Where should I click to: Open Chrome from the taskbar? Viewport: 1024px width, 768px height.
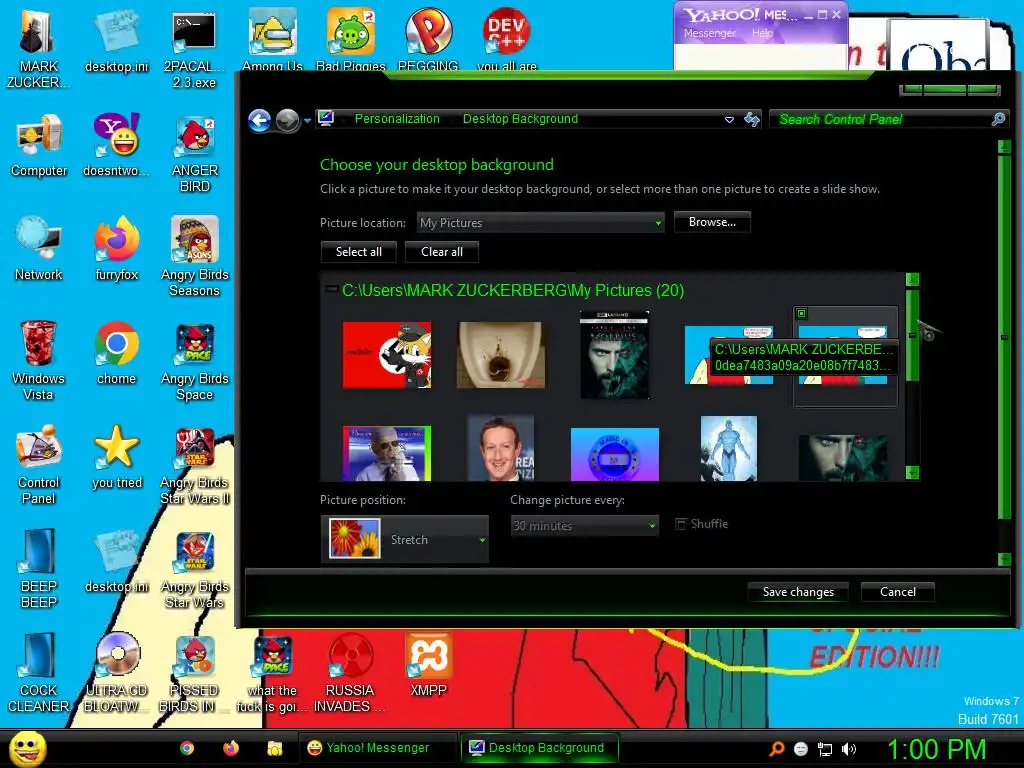[187, 748]
